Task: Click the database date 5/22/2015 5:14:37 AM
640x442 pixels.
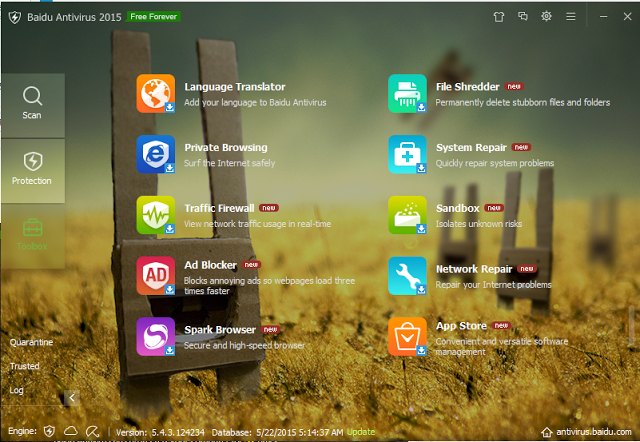Action: click(300, 432)
